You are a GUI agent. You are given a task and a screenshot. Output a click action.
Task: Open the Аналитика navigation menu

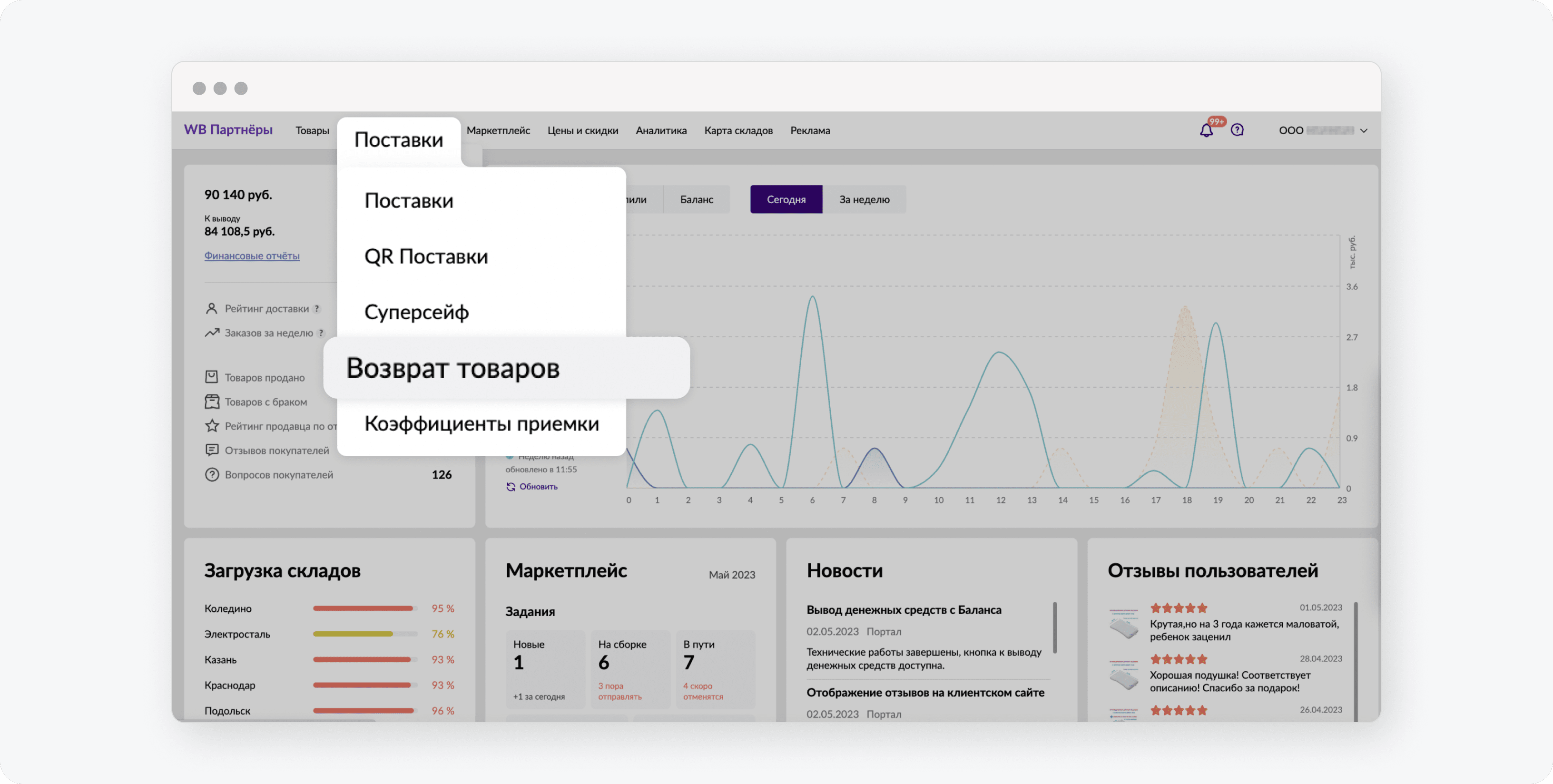(661, 131)
